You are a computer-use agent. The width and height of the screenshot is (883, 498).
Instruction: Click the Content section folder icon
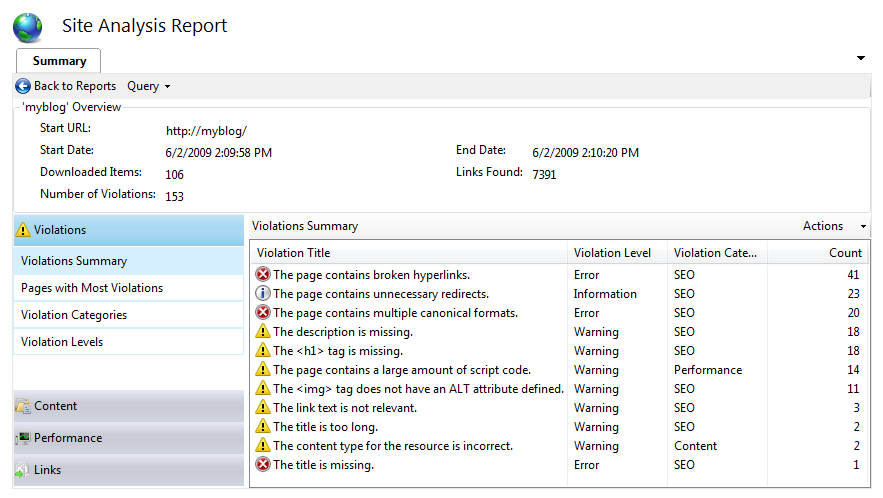22,407
